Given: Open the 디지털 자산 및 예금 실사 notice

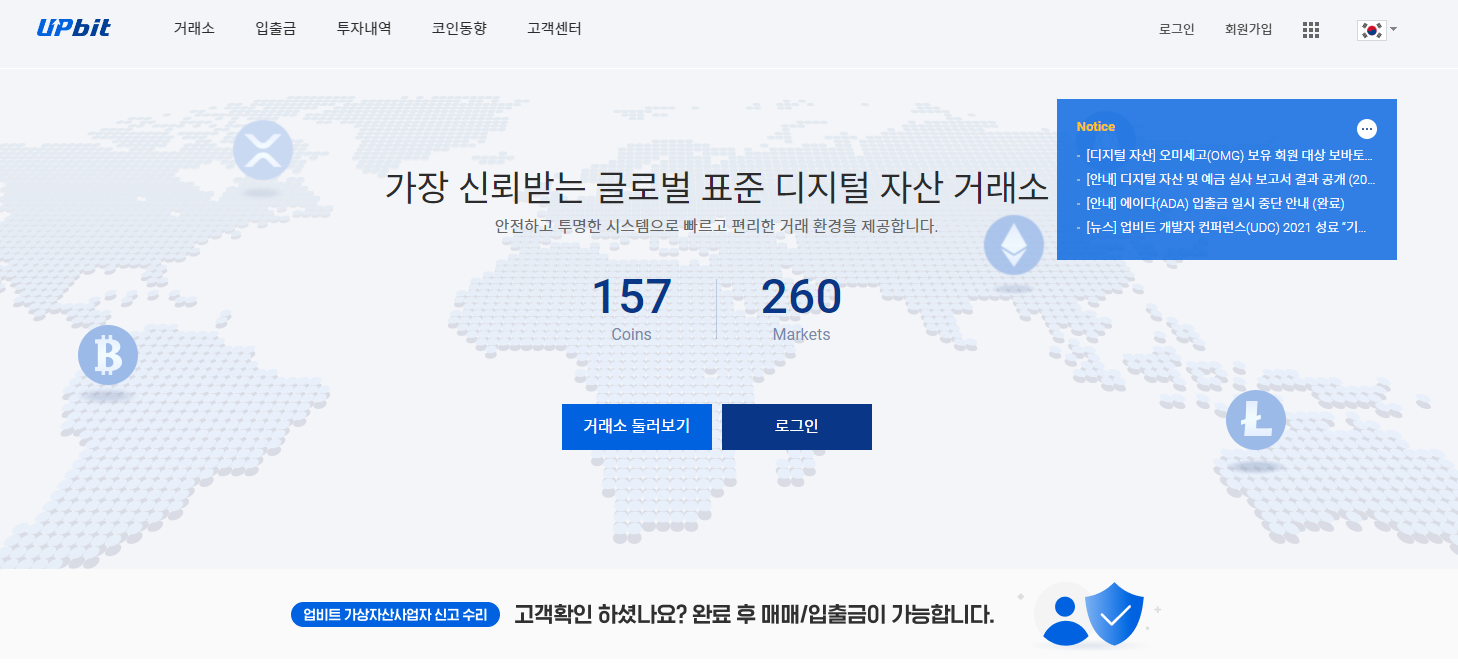Looking at the screenshot, I should coord(1231,180).
